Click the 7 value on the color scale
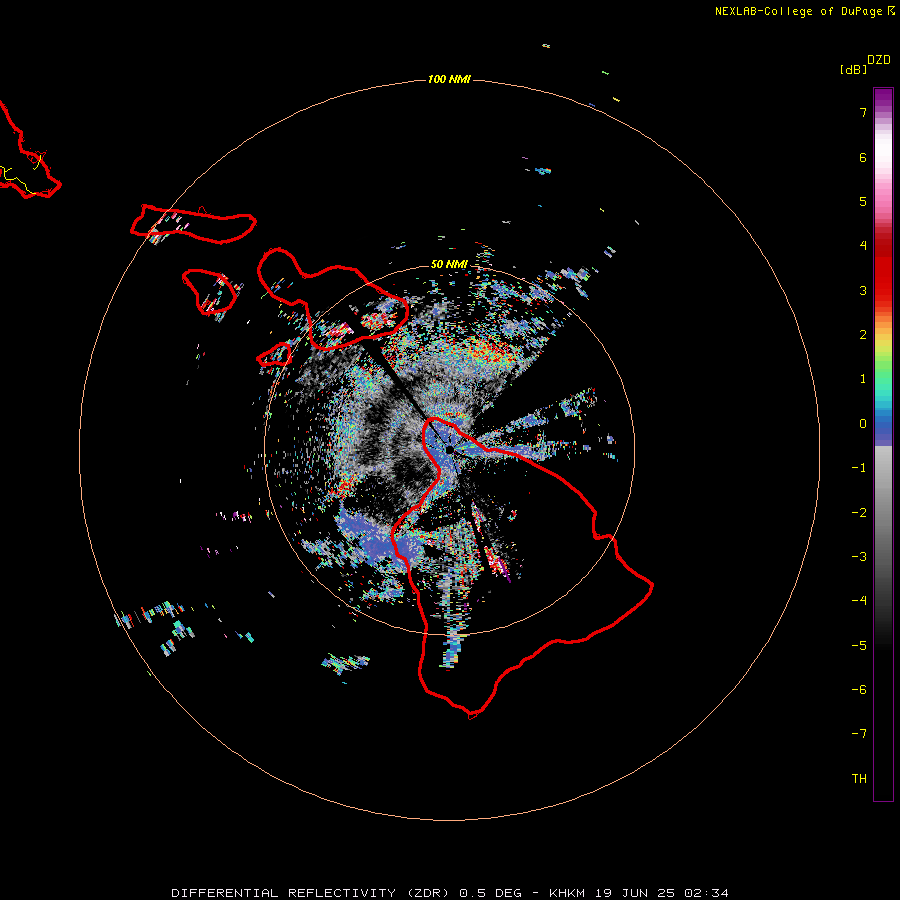Viewport: 900px width, 900px height. 863,112
